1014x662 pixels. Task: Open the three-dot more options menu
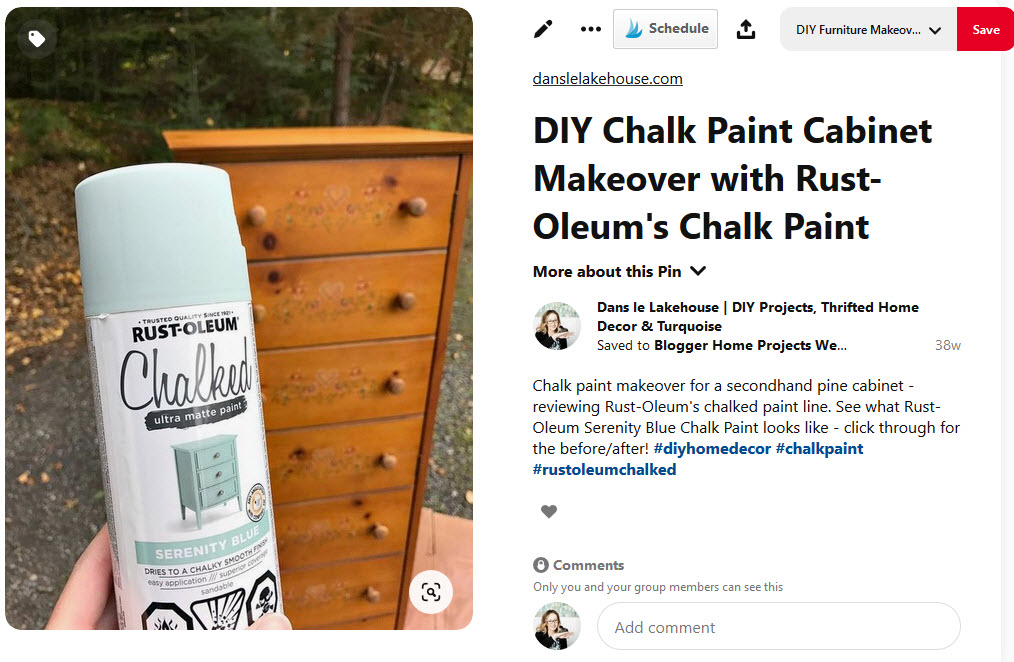590,29
